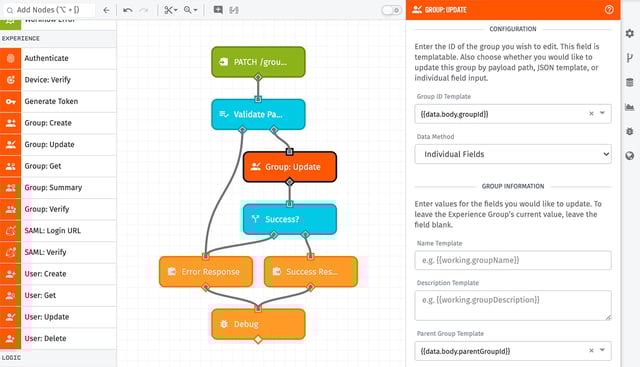The image size is (640, 367).
Task: Toggle the workflow enable switch
Action: [391, 10]
